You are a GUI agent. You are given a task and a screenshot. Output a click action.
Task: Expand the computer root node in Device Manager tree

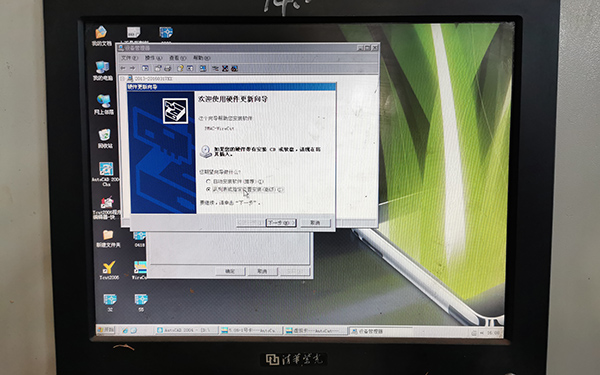(x=122, y=78)
